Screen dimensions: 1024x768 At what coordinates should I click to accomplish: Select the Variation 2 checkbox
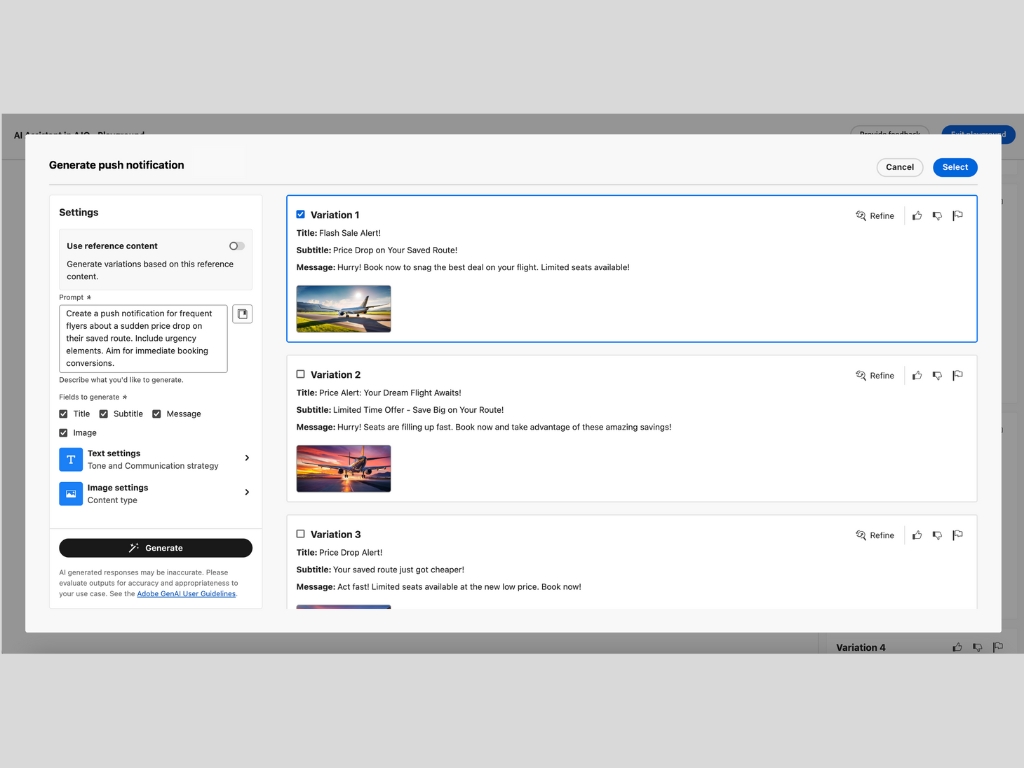pyautogui.click(x=301, y=374)
